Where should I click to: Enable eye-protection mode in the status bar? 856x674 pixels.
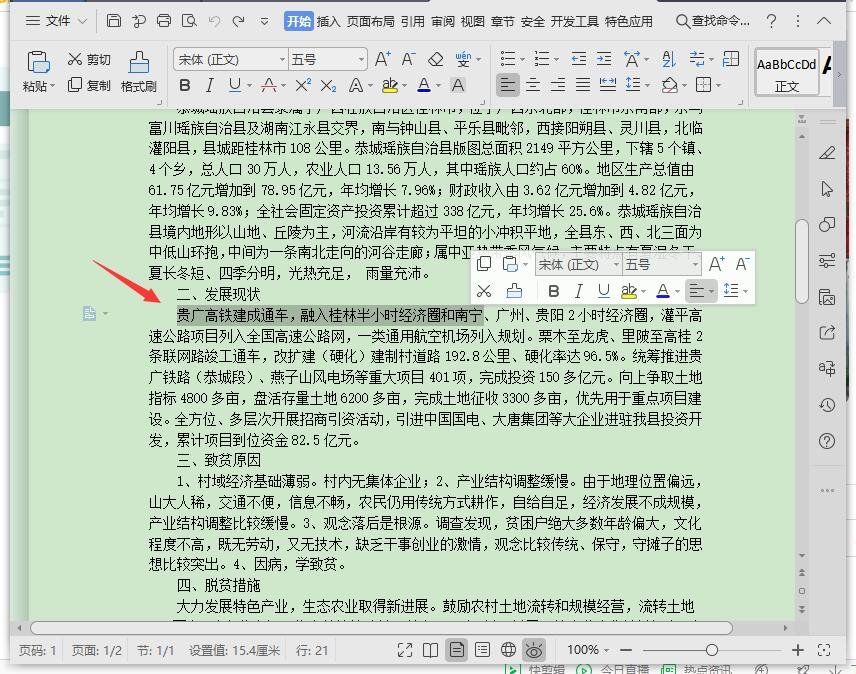(x=535, y=649)
